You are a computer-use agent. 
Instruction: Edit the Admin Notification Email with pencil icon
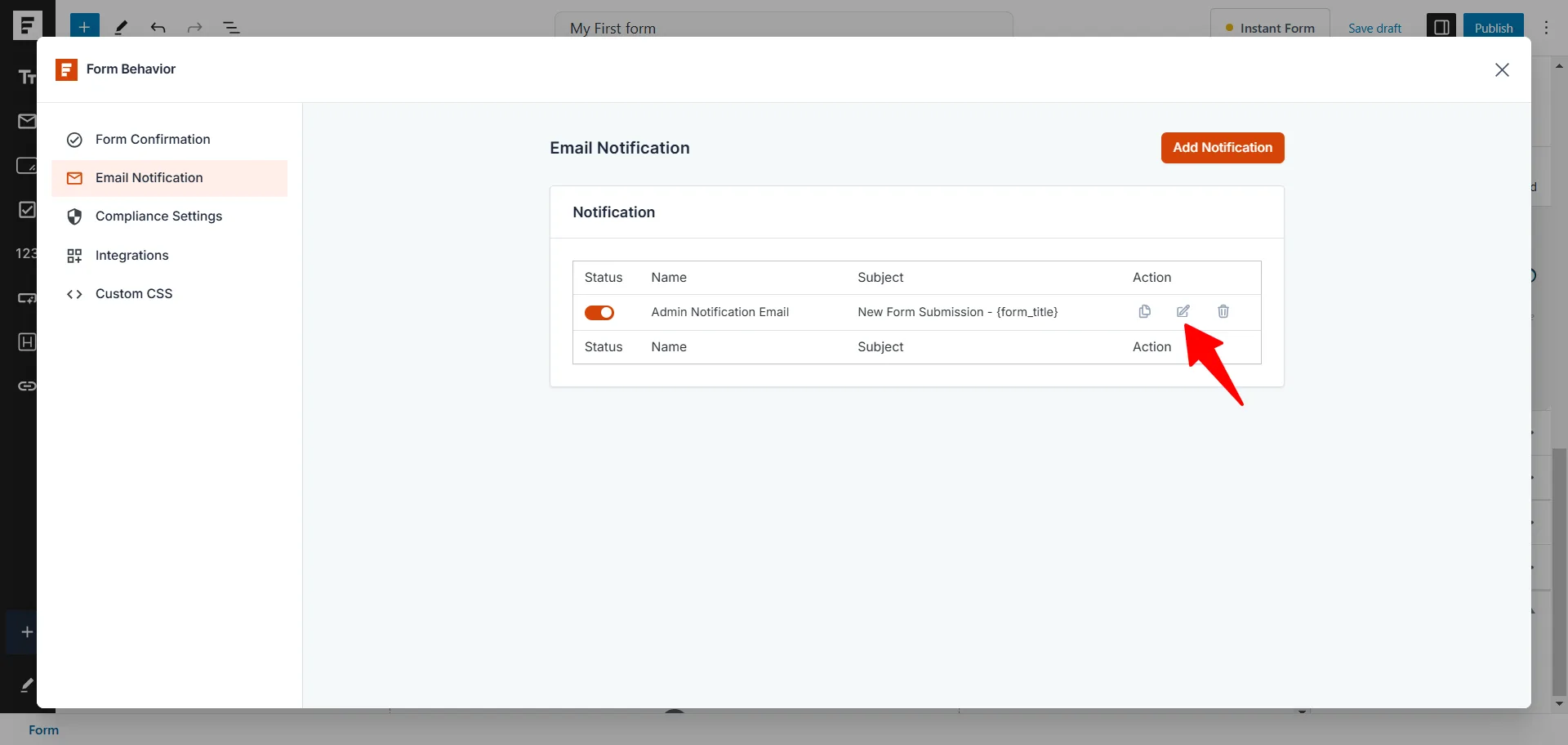1184,311
